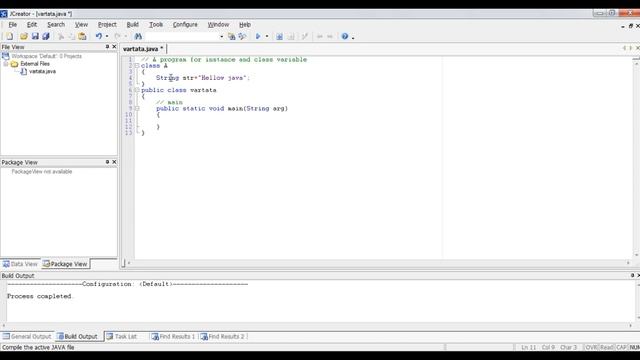Click the next editor tab arrow
The image size is (640, 360).
click(x=631, y=48)
